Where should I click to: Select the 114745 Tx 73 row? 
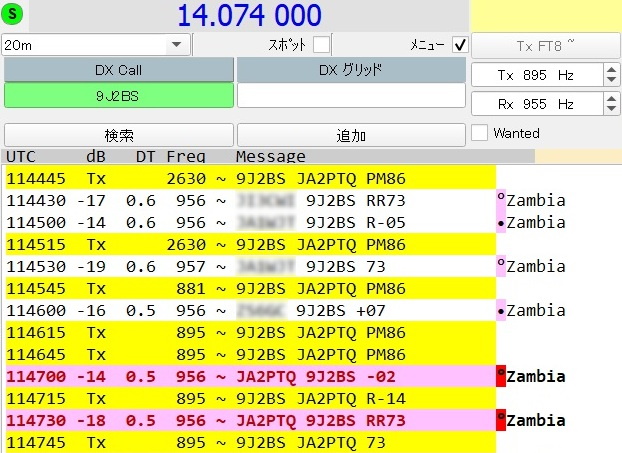click(x=251, y=442)
